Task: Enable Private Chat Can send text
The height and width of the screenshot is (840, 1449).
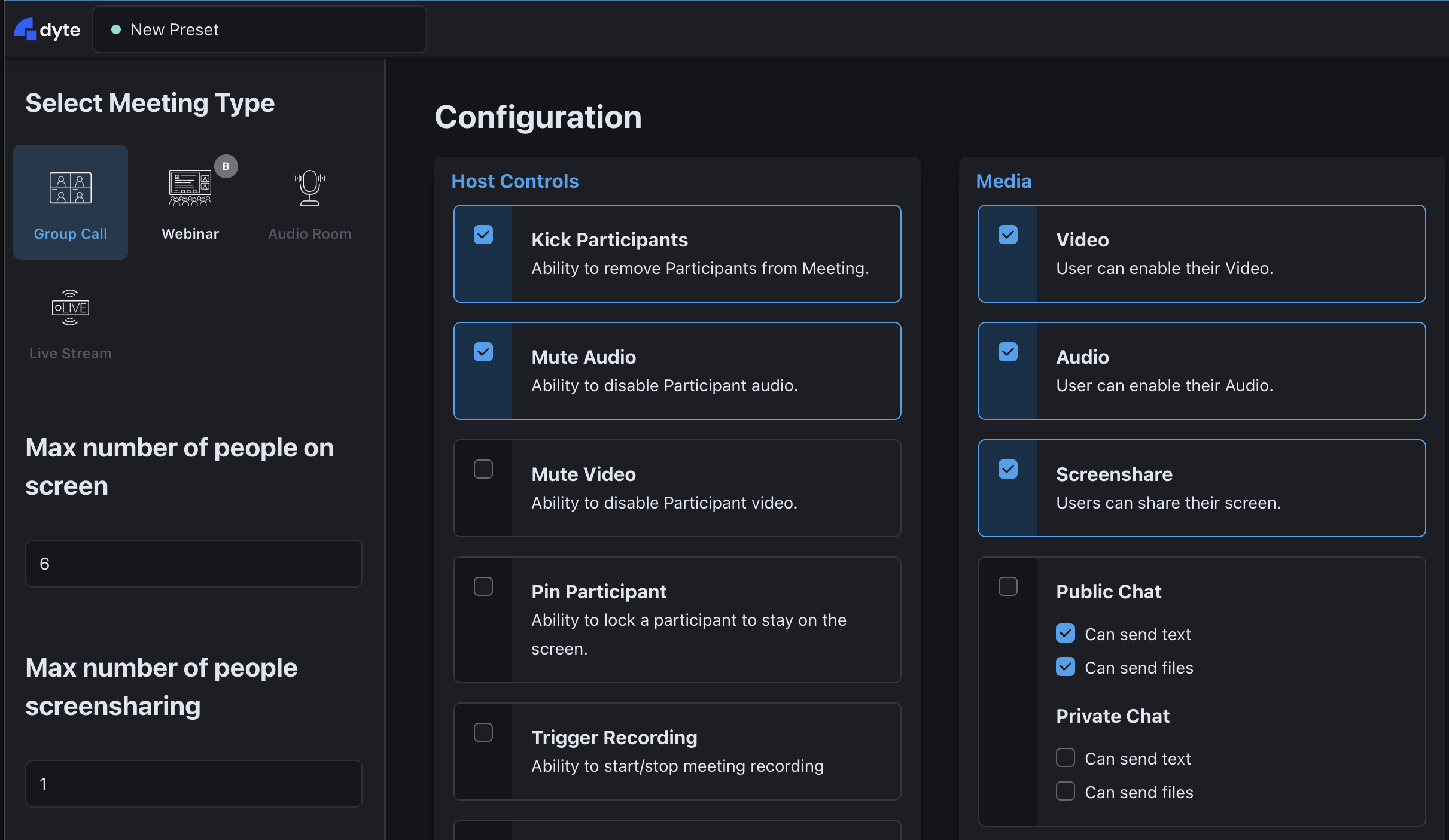Action: (x=1066, y=758)
